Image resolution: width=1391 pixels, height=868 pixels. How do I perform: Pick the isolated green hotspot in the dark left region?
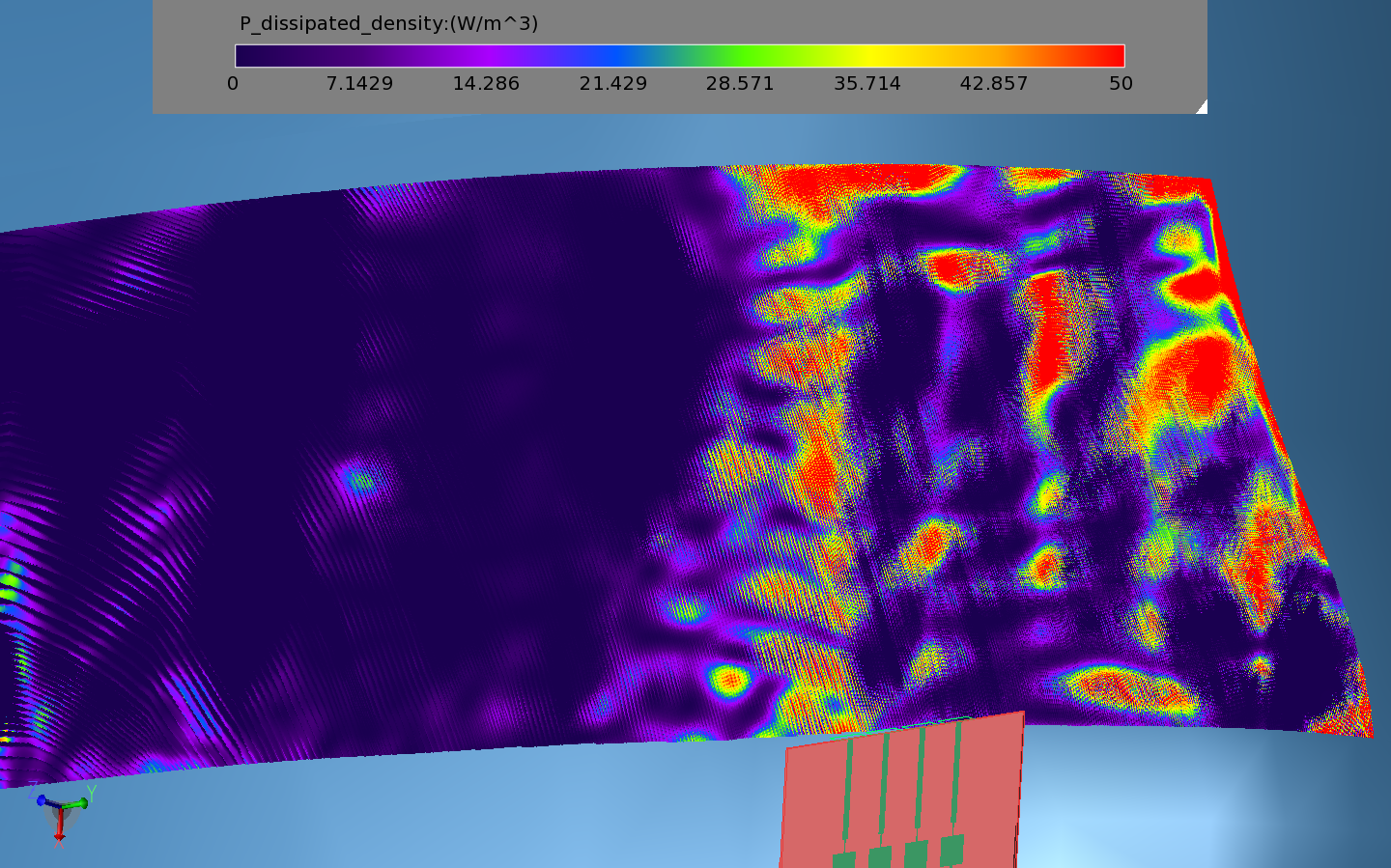(x=361, y=480)
